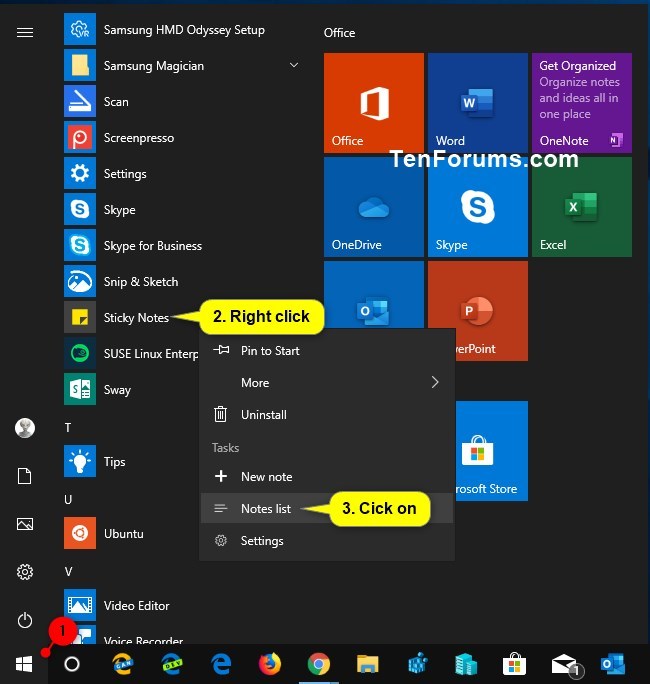Click the Windows Start button
Image resolution: width=650 pixels, height=684 pixels.
[x=24, y=664]
